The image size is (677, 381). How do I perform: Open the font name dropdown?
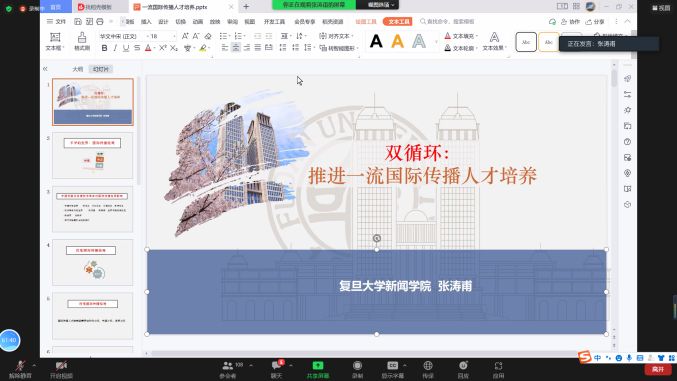(124, 36)
